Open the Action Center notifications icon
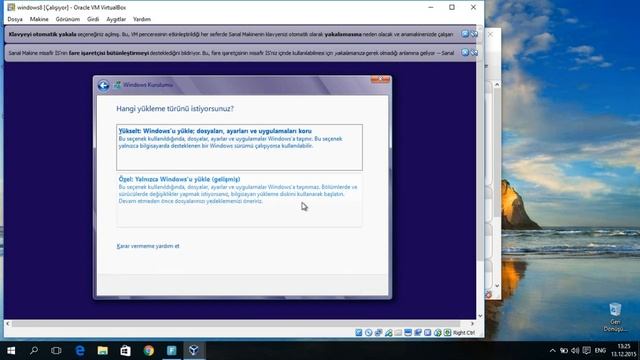This screenshot has width=640, height=360. [587, 351]
